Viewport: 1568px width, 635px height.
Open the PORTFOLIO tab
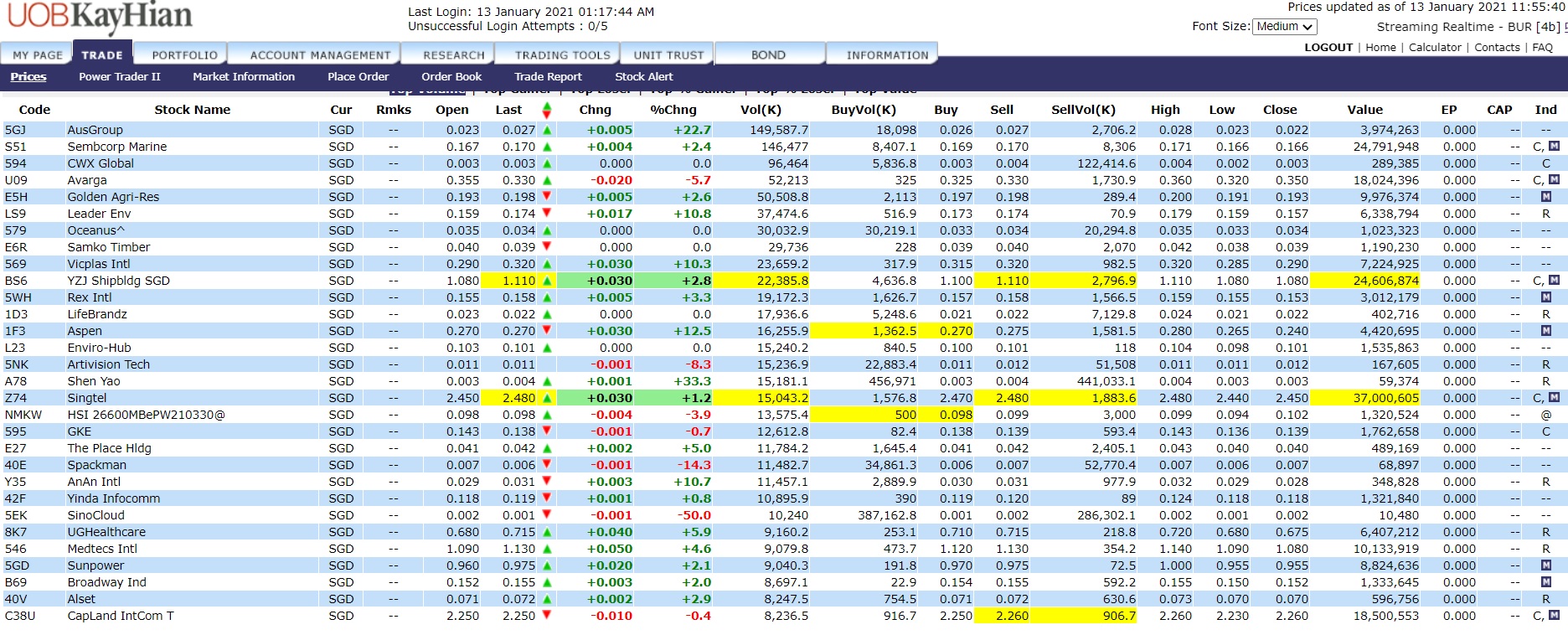click(x=184, y=55)
